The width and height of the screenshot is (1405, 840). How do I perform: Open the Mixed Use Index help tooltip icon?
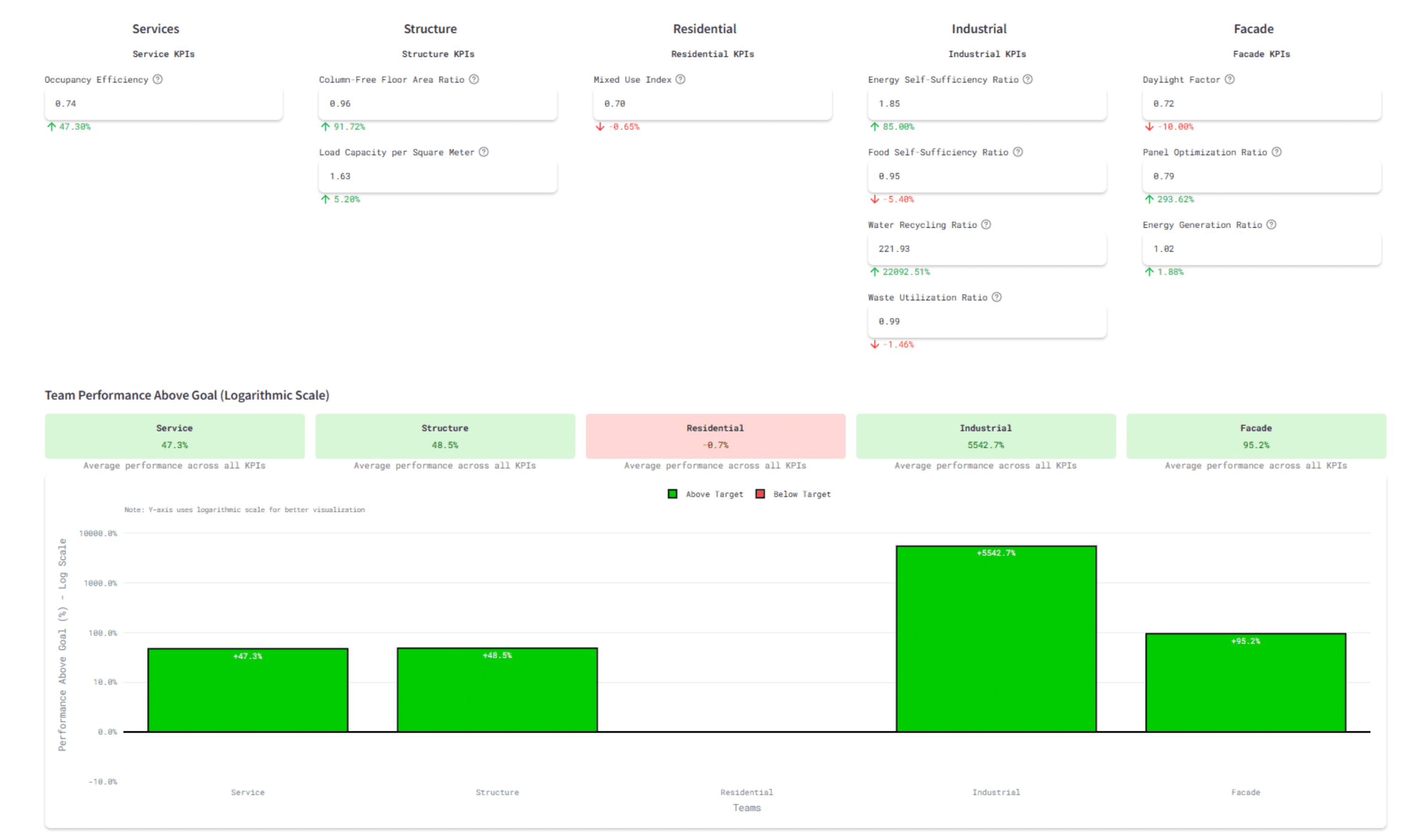pyautogui.click(x=681, y=79)
